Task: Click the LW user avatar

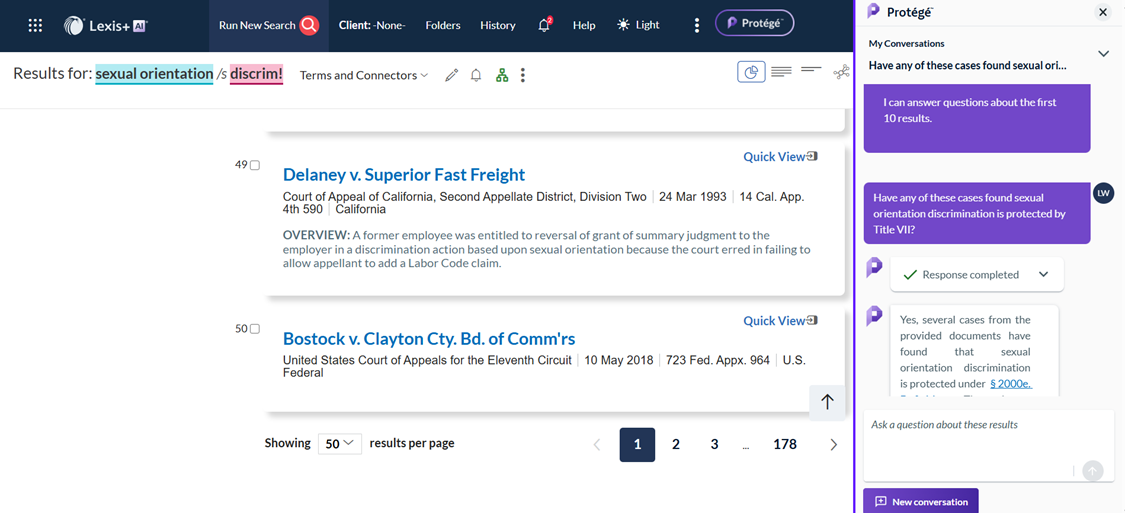Action: coord(1103,193)
